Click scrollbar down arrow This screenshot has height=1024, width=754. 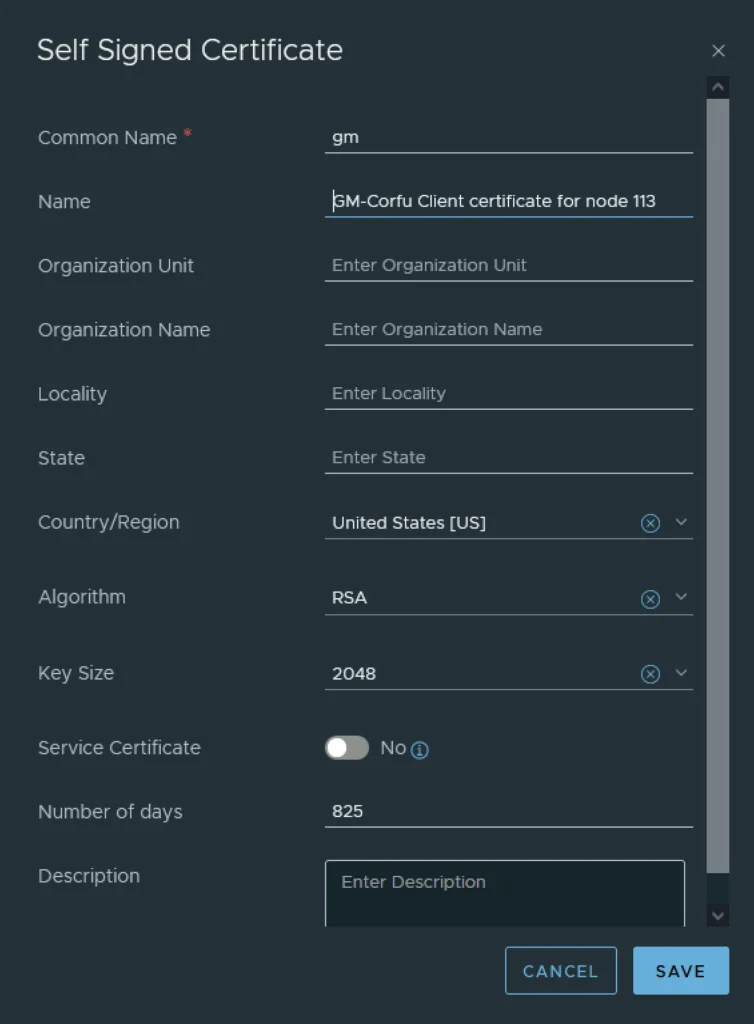718,916
